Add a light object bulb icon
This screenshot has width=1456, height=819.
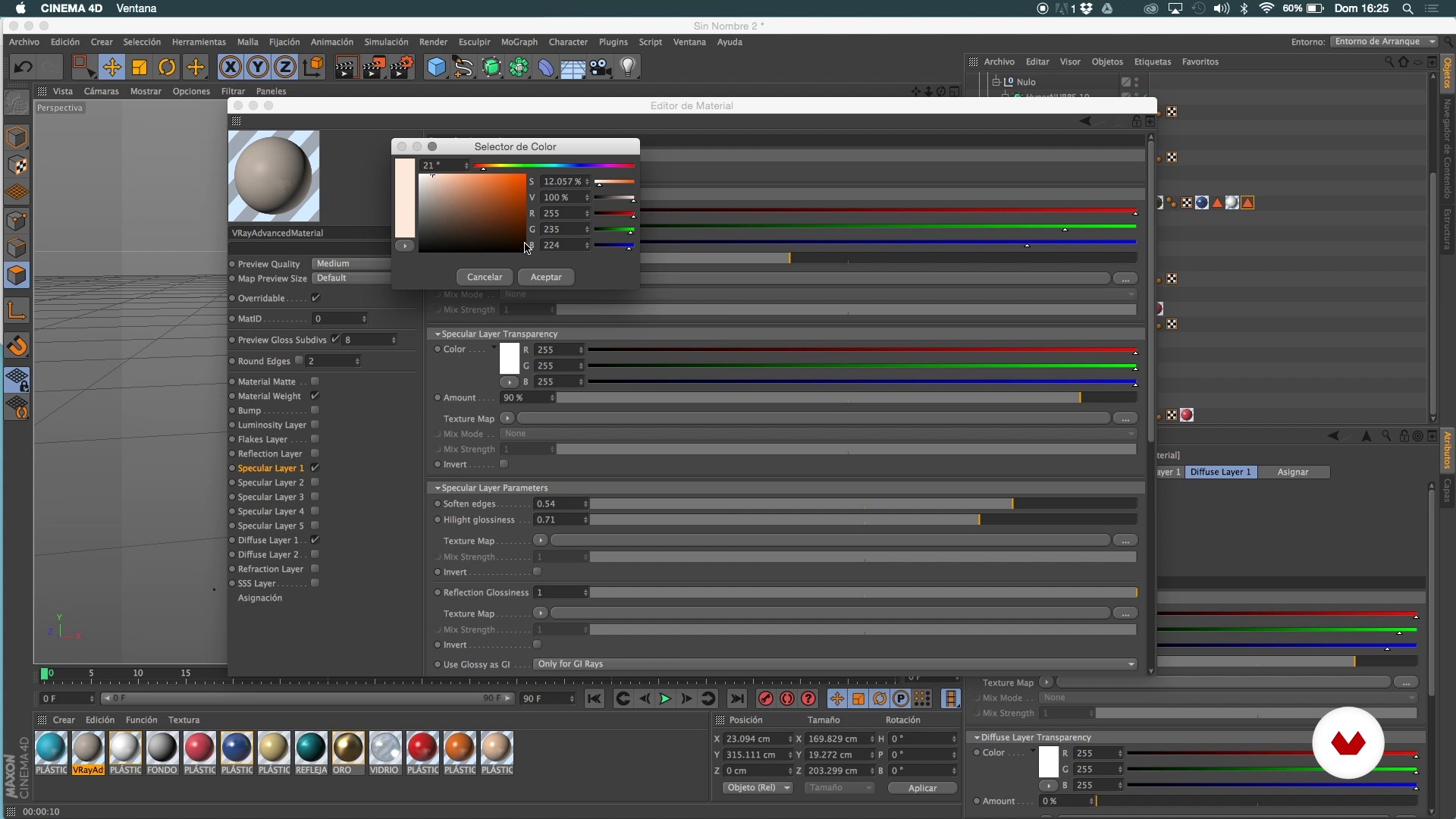pos(628,67)
